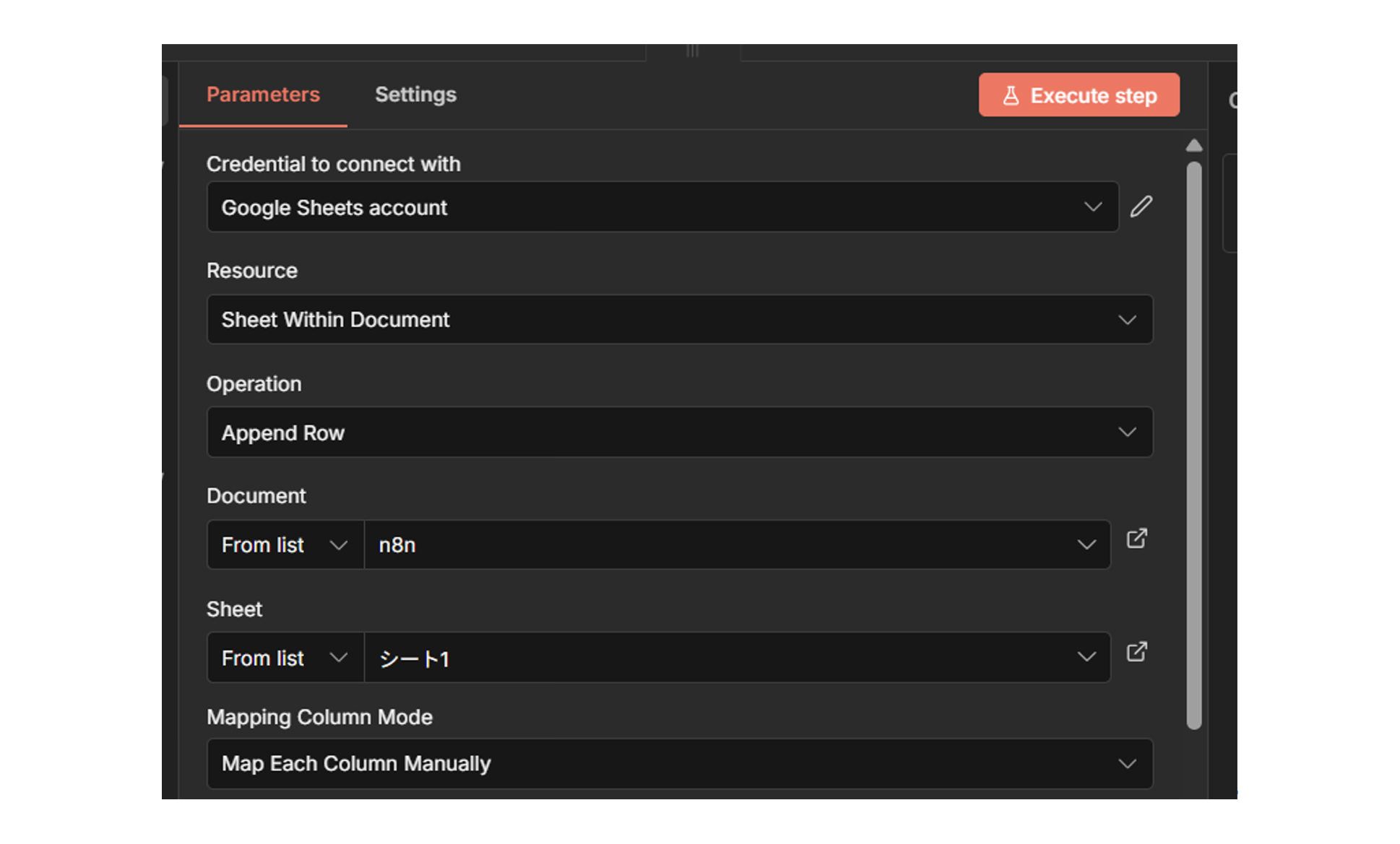Click scrollbar up arrow
This screenshot has width=1400, height=844.
1193,146
